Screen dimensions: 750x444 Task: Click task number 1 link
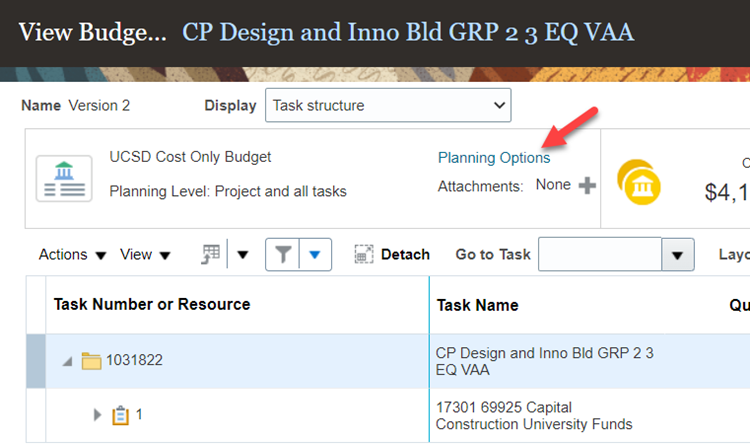coord(139,415)
